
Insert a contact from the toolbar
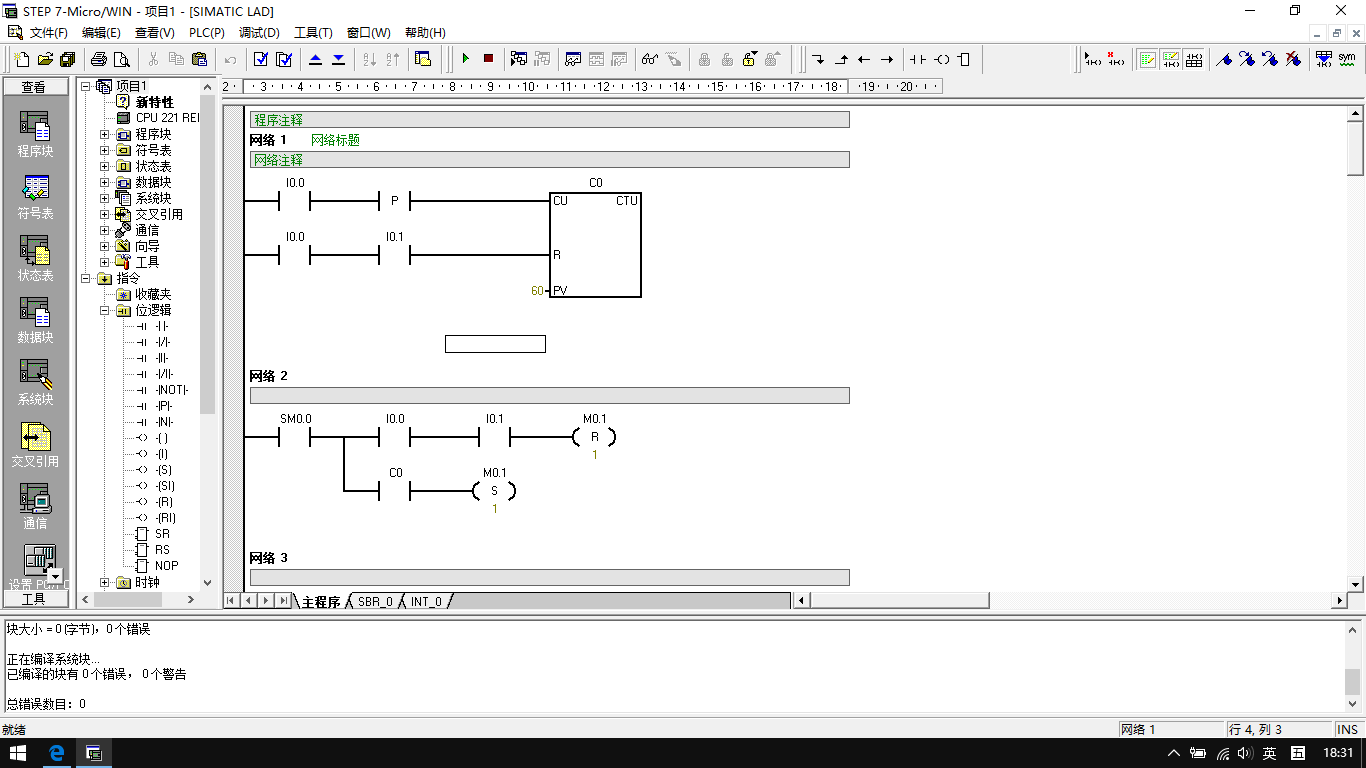[918, 59]
